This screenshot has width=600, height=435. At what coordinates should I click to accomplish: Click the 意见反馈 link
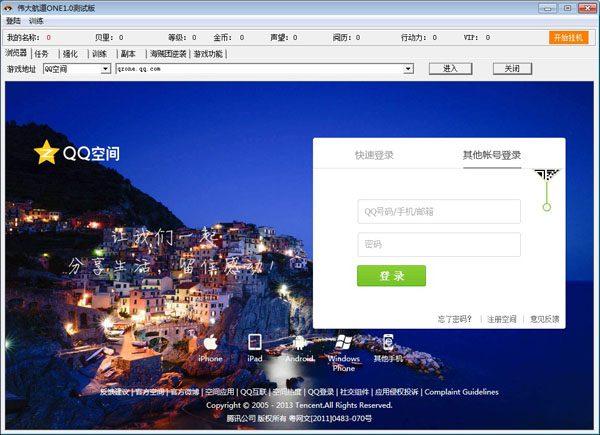545,319
